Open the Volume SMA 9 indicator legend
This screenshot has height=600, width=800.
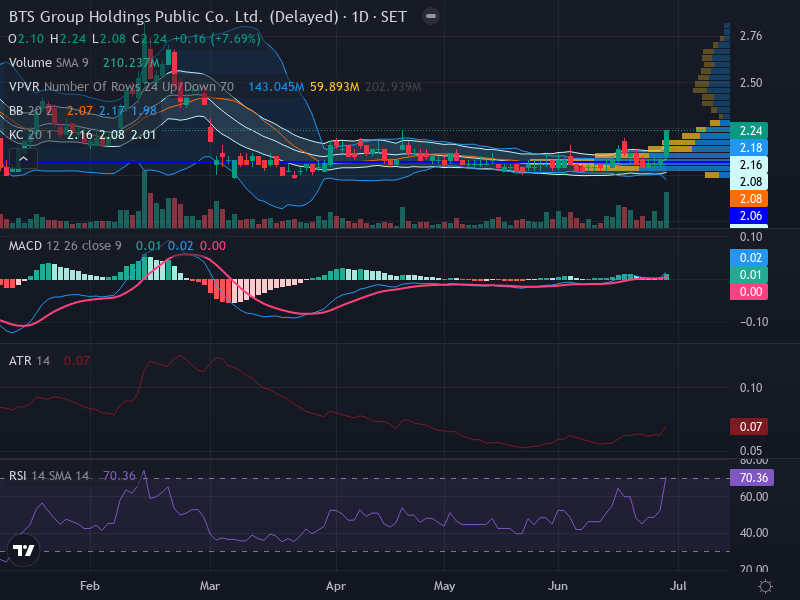49,63
